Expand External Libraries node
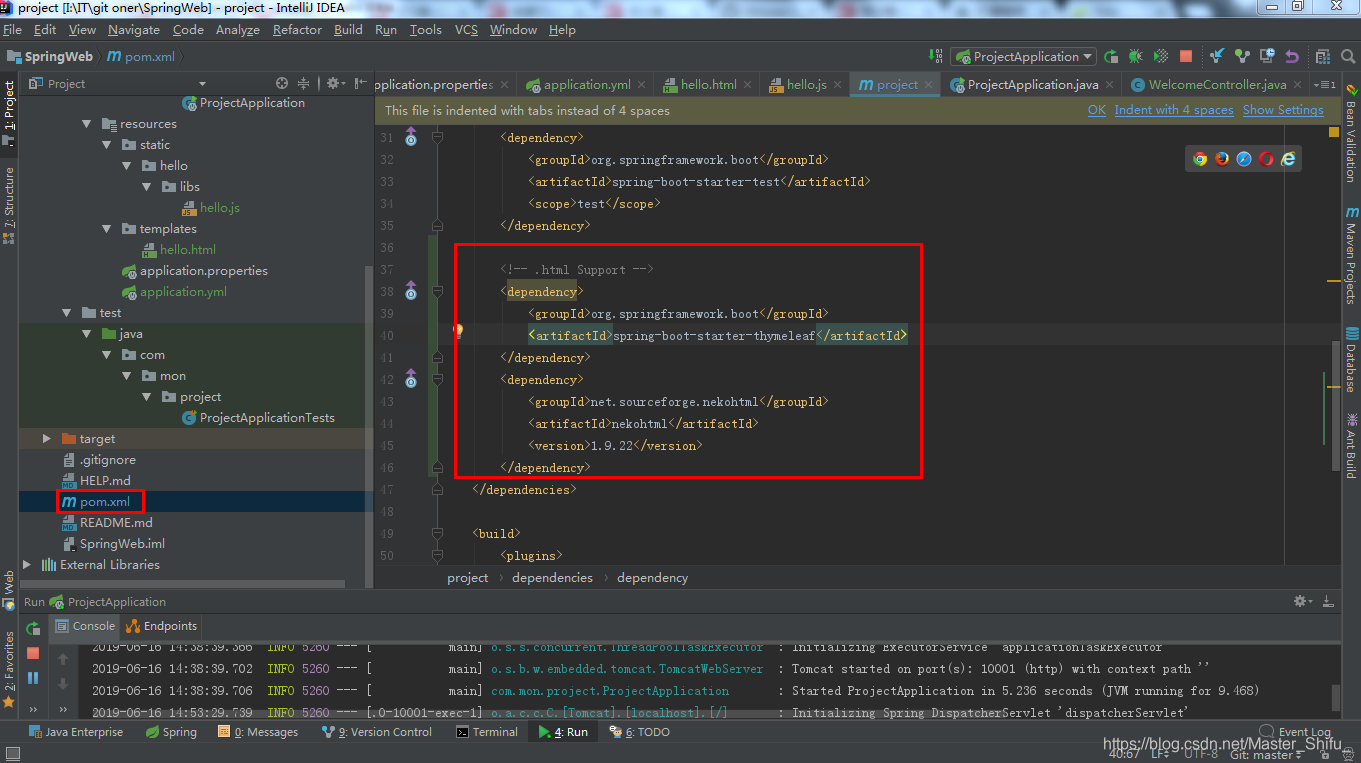The image size is (1361, 763). point(26,565)
